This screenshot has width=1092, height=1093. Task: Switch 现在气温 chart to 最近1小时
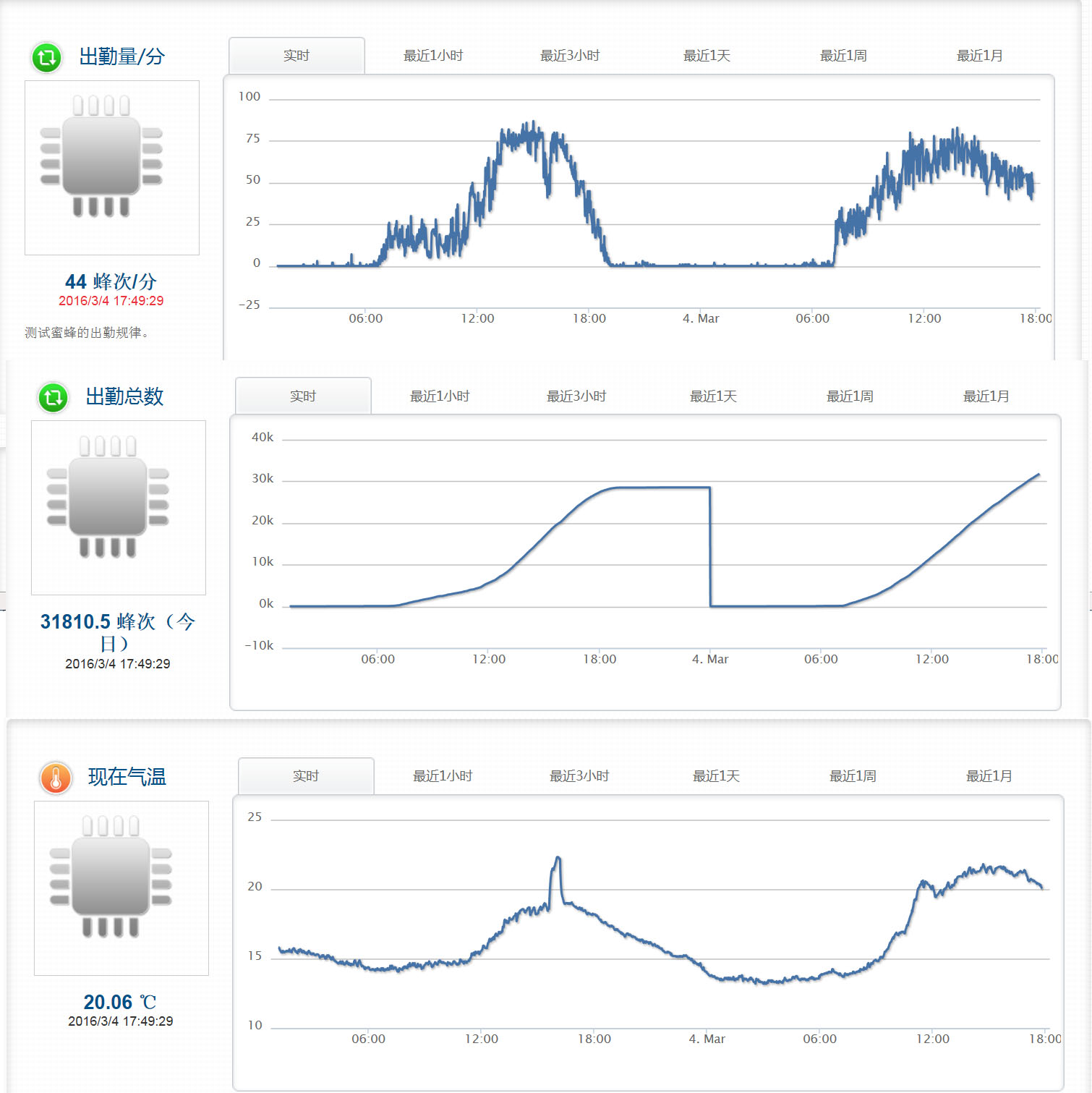(443, 776)
